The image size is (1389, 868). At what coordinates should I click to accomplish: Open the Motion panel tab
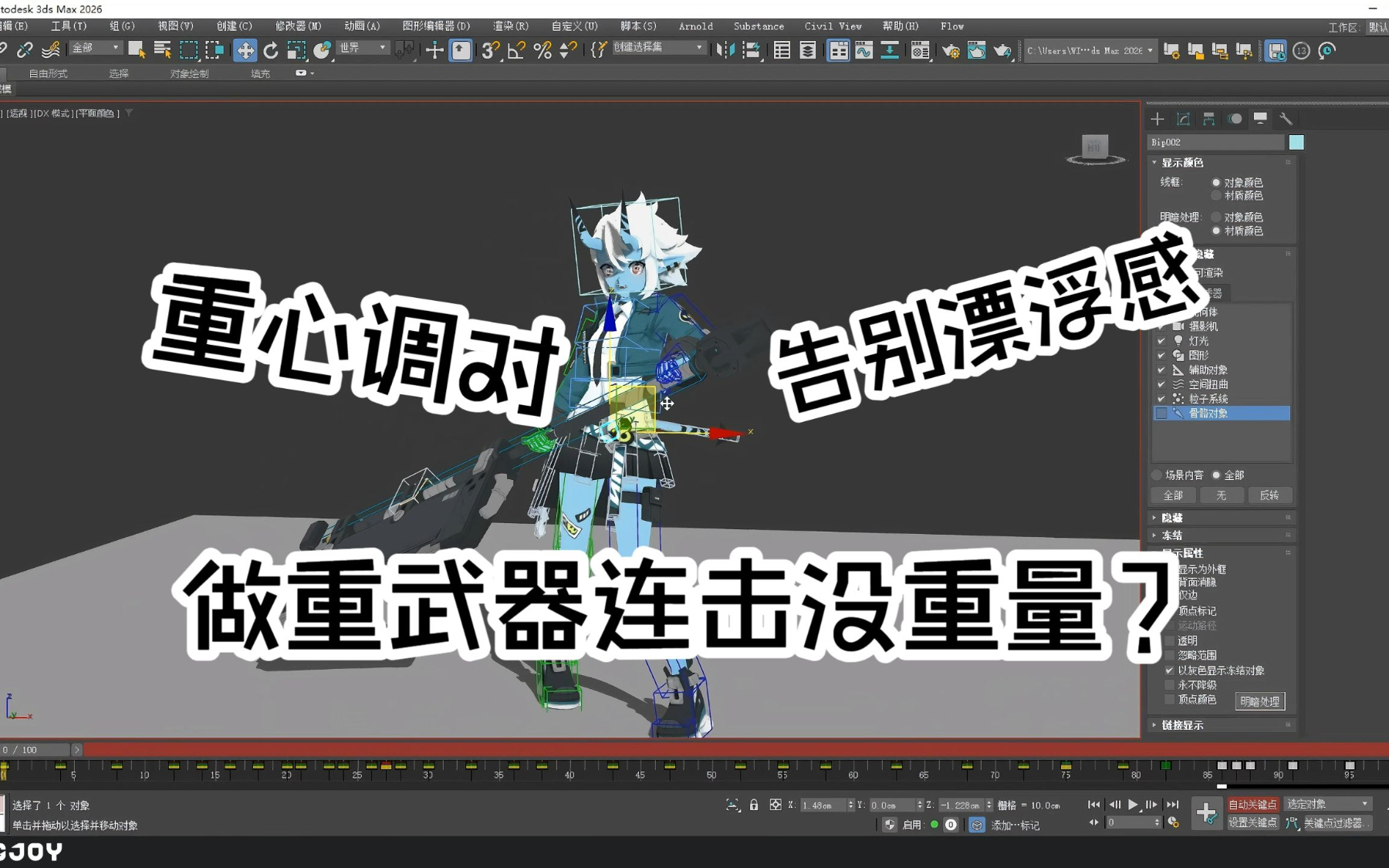tap(1235, 119)
